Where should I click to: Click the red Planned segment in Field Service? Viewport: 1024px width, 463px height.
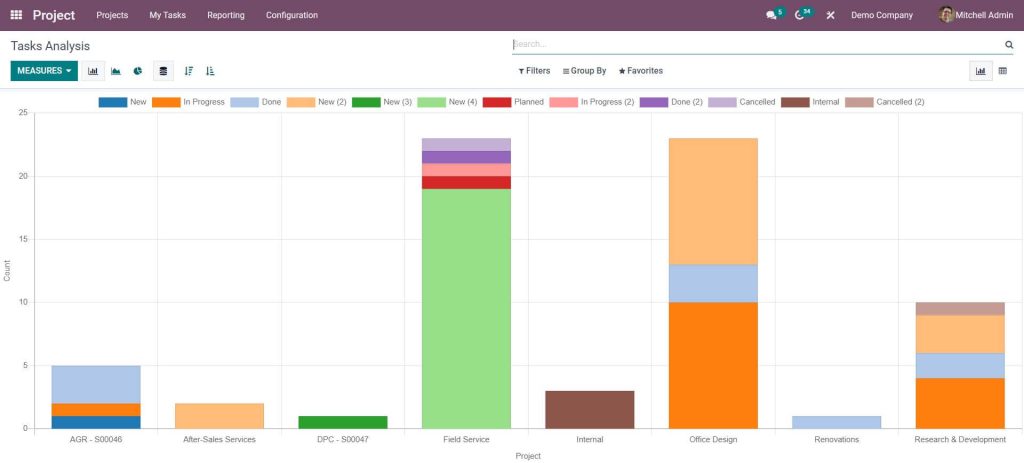tap(466, 182)
